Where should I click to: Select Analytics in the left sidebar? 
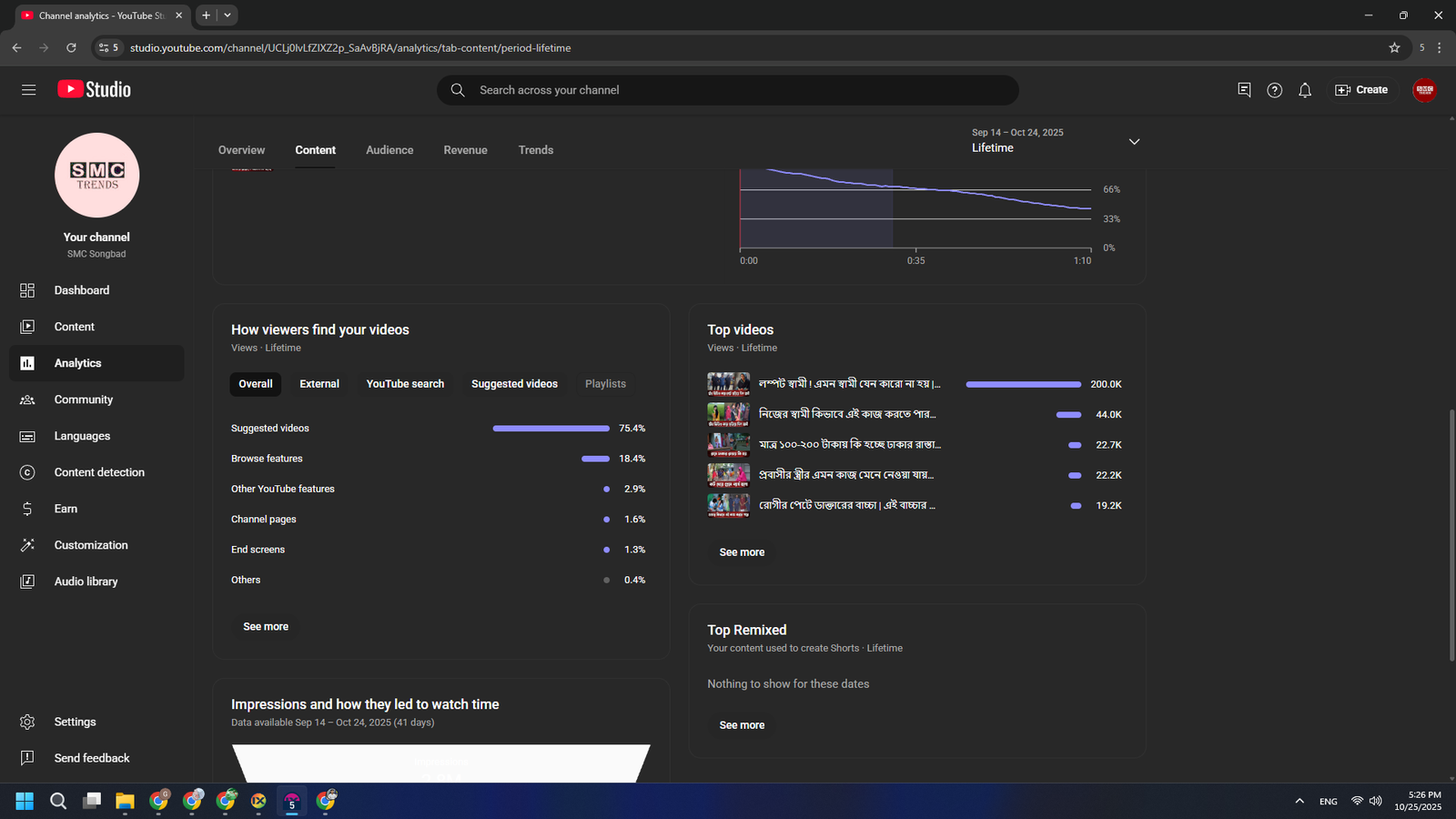(x=96, y=363)
